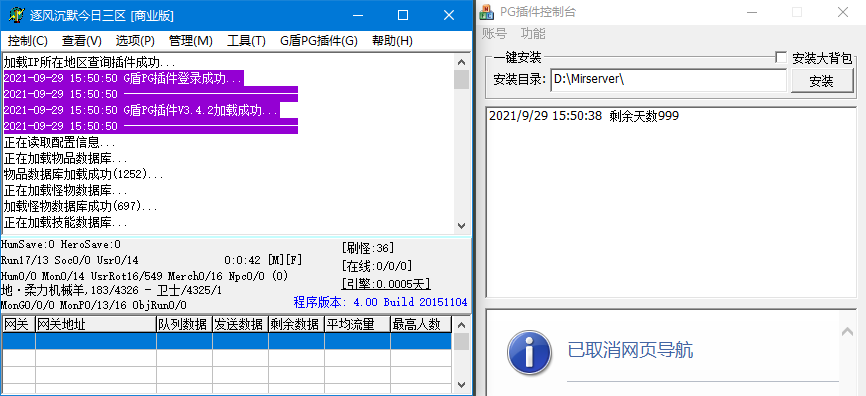Click the HumSave:0 HeroSave:0 status text
The height and width of the screenshot is (396, 866).
click(61, 244)
